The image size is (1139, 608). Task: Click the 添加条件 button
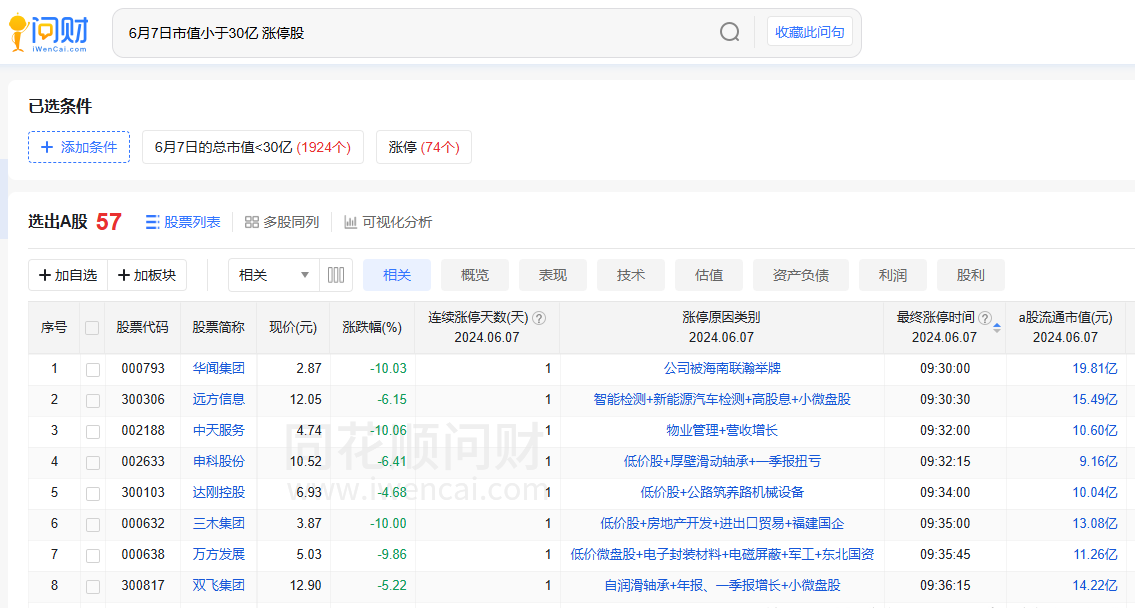coord(79,147)
